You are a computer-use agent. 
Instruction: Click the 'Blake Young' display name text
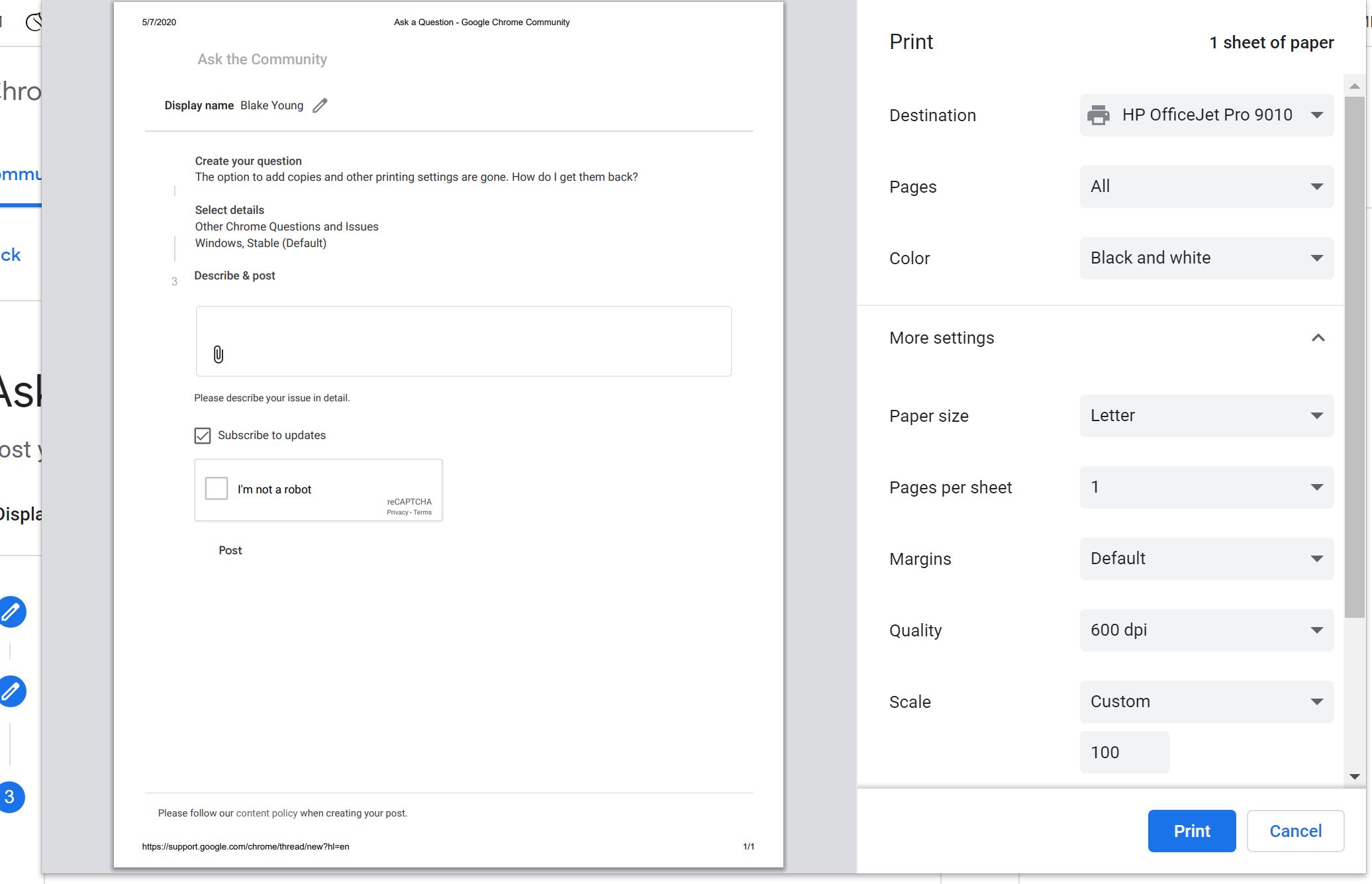[271, 105]
